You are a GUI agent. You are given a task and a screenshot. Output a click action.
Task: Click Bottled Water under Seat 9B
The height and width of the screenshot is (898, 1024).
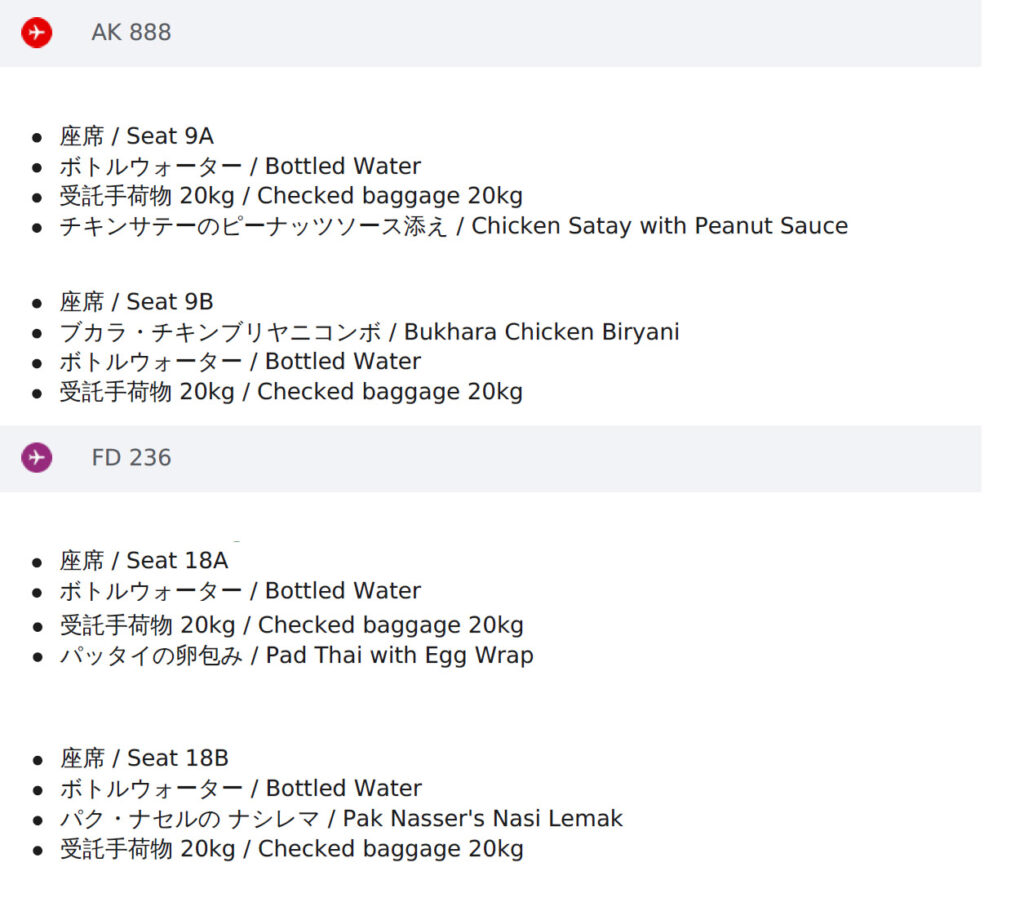tap(240, 361)
